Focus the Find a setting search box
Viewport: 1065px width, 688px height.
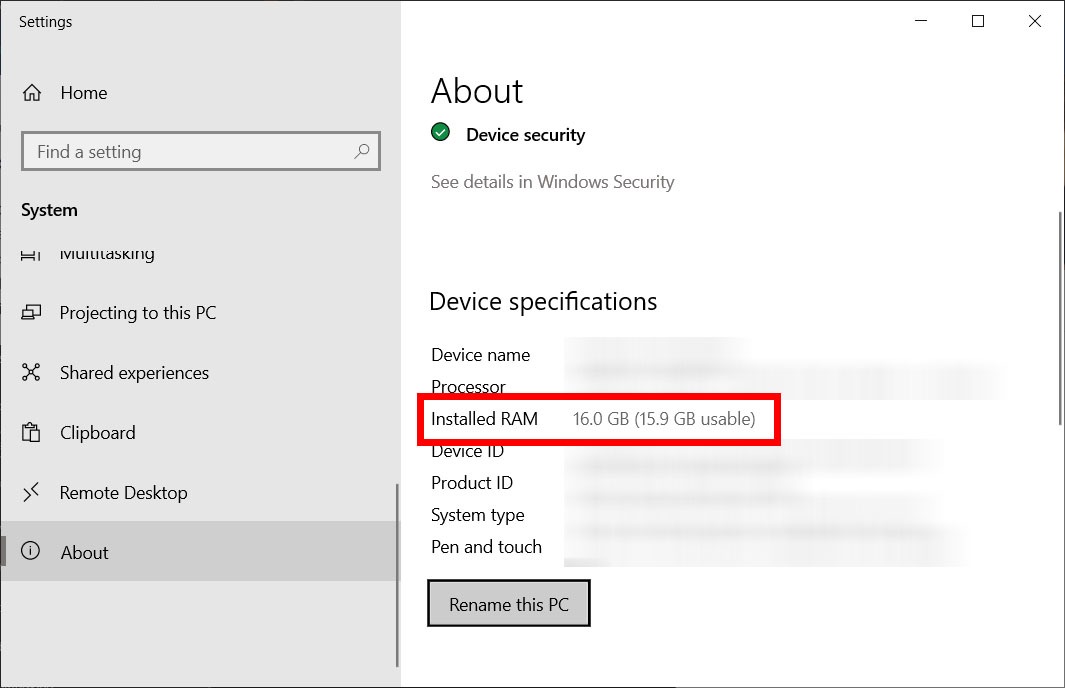pos(190,152)
